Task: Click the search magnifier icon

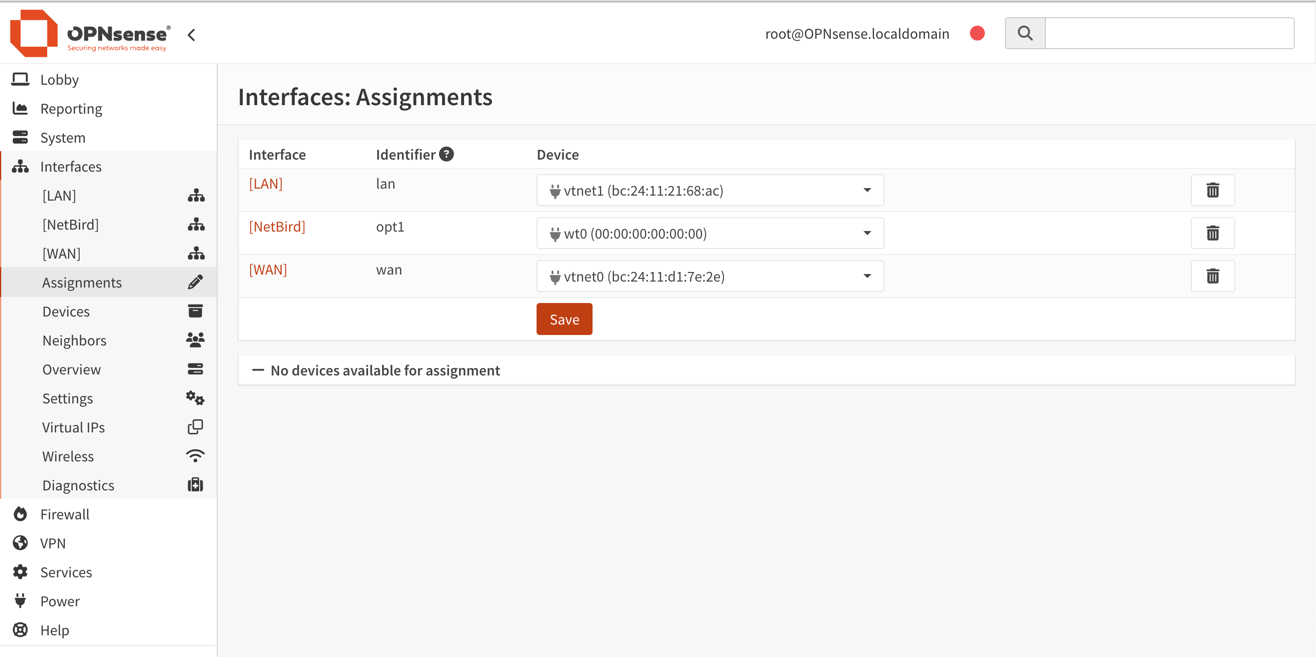Action: pos(1025,33)
